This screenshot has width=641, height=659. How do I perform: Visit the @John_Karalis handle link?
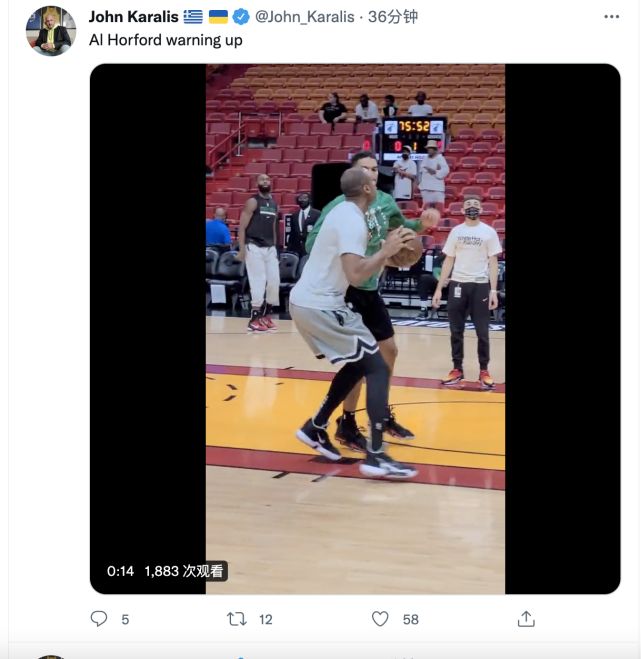(305, 17)
